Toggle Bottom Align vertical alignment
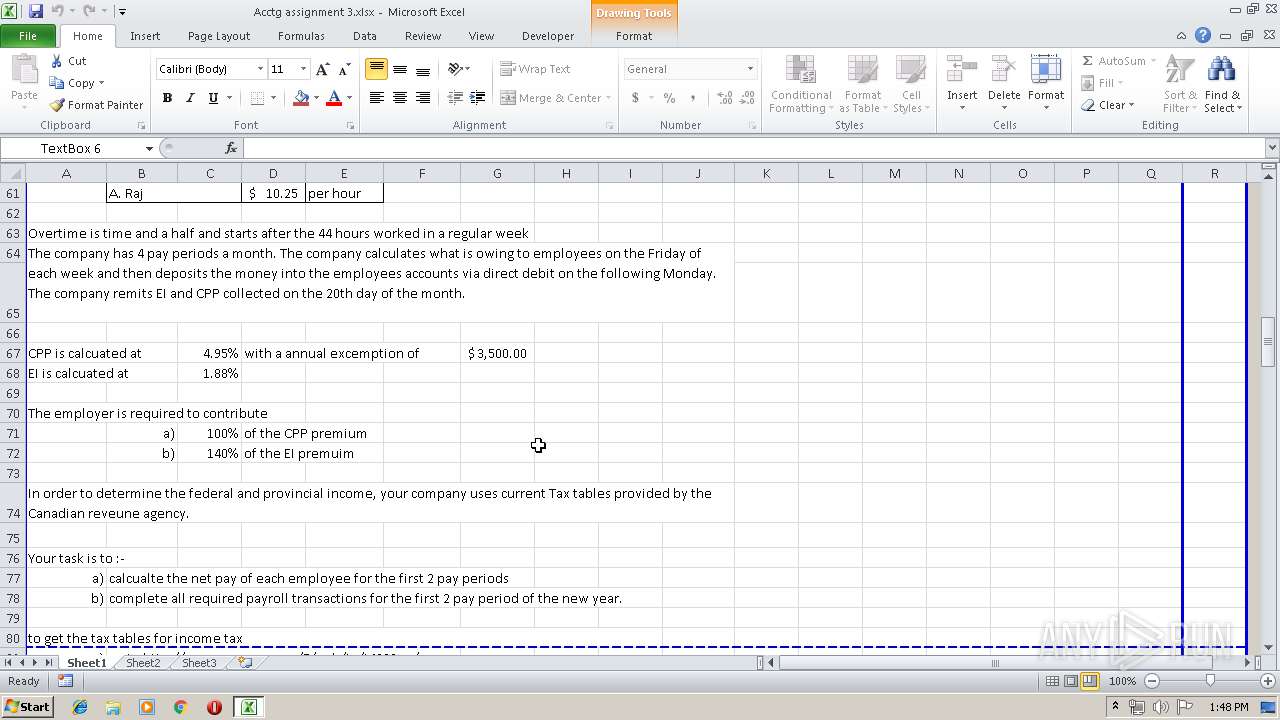This screenshot has height=720, width=1280. (x=423, y=69)
